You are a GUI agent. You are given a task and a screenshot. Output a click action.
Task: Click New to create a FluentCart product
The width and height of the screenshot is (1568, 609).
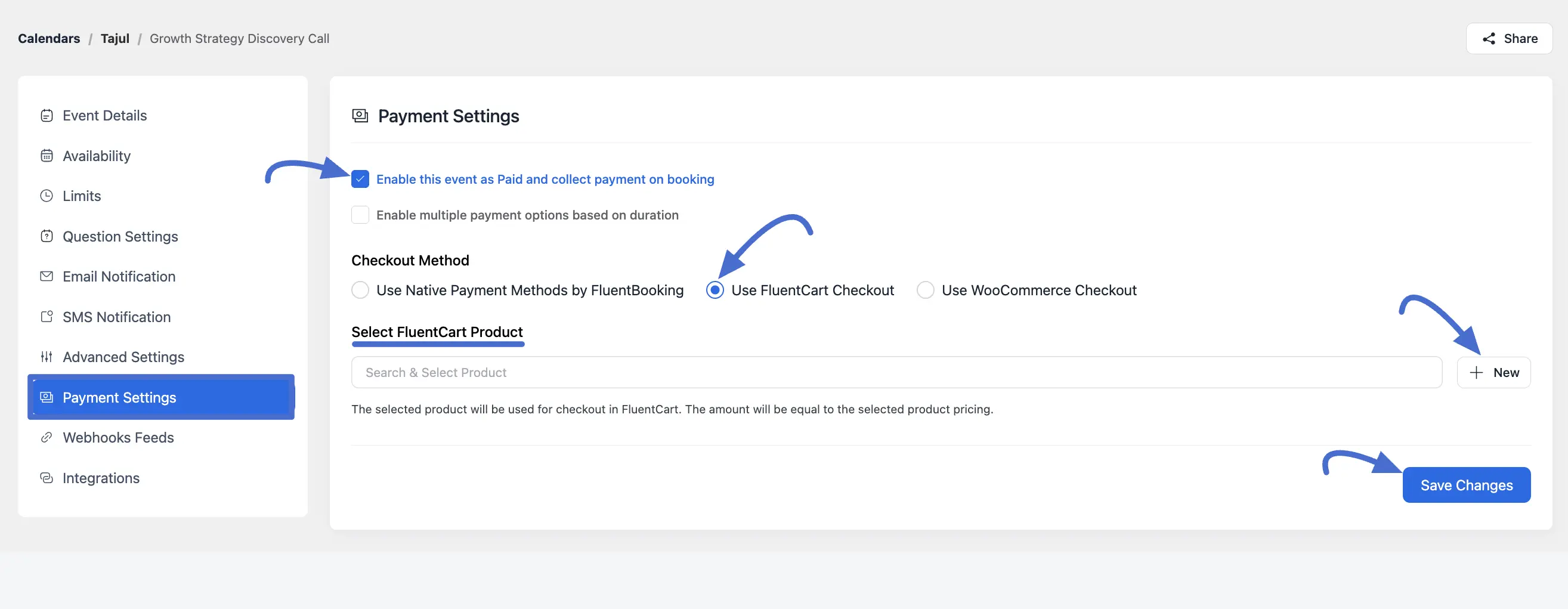click(x=1495, y=372)
